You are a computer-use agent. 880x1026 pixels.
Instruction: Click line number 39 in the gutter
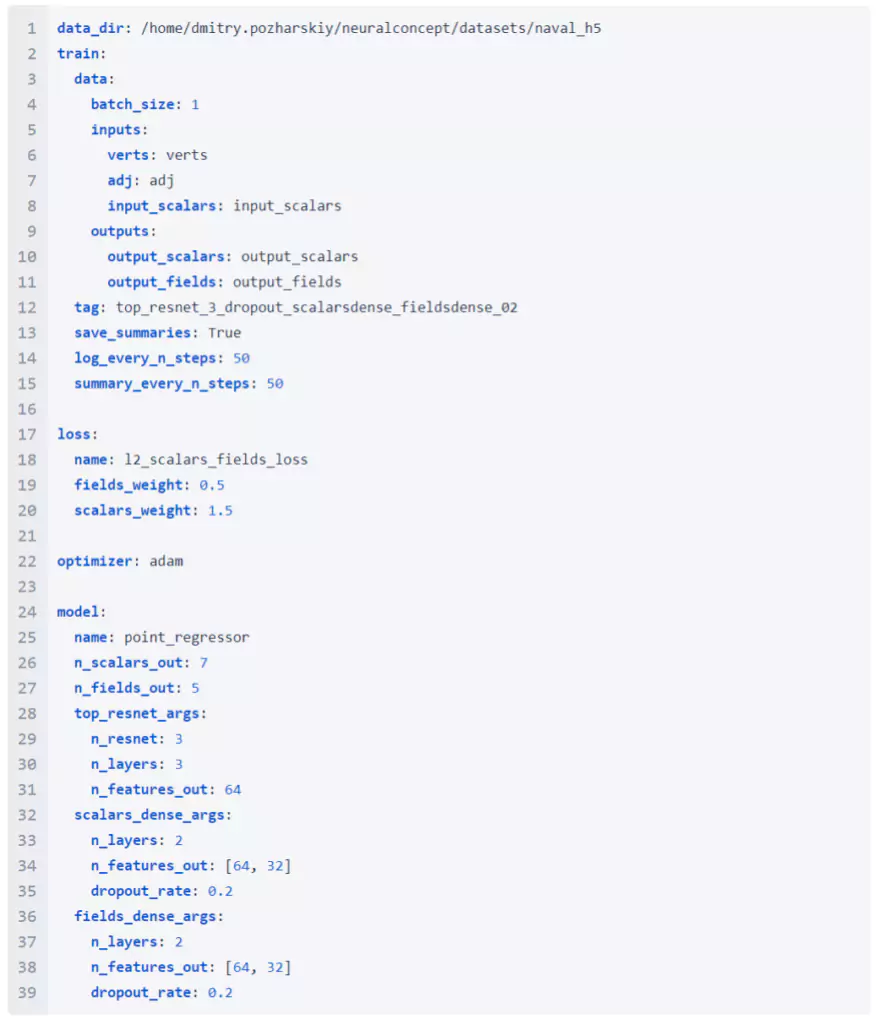(x=27, y=993)
